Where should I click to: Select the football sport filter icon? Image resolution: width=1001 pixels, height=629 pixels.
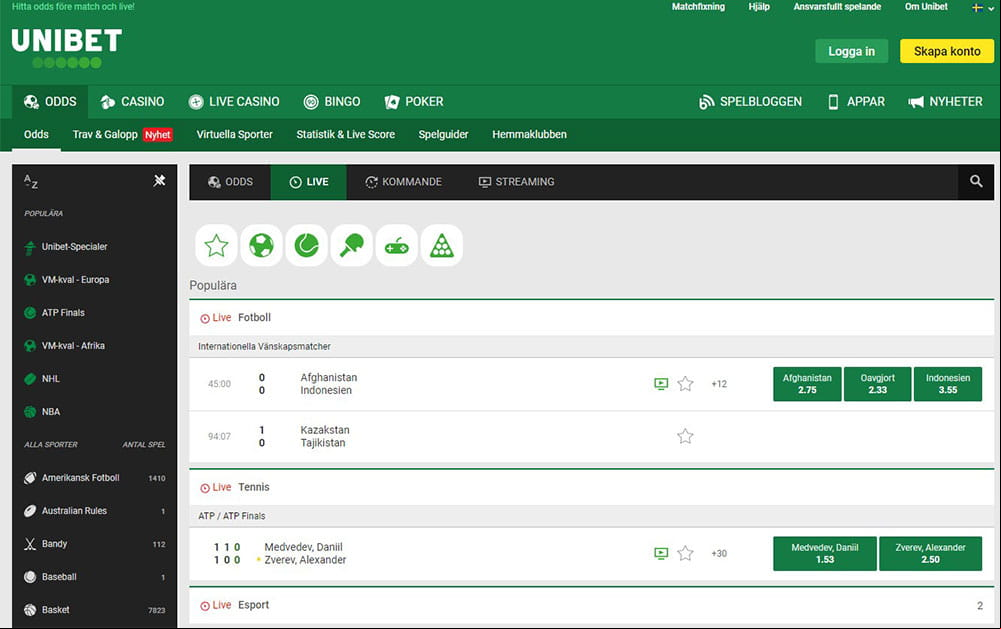click(x=261, y=245)
